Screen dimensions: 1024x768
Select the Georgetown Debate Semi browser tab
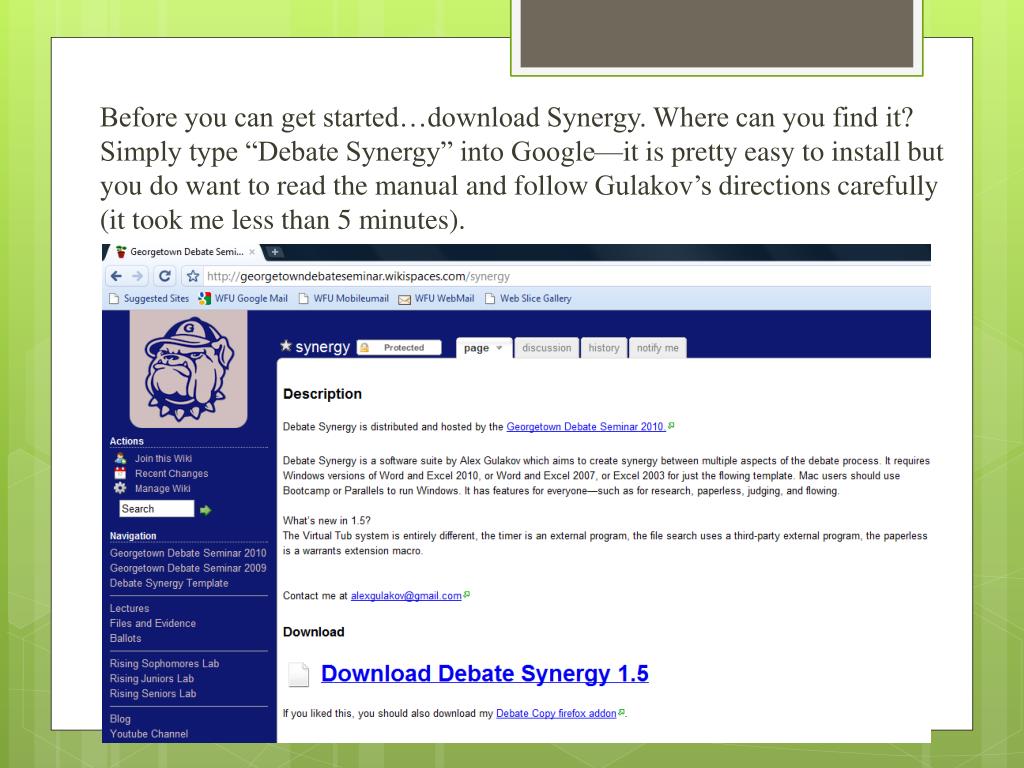coord(185,252)
